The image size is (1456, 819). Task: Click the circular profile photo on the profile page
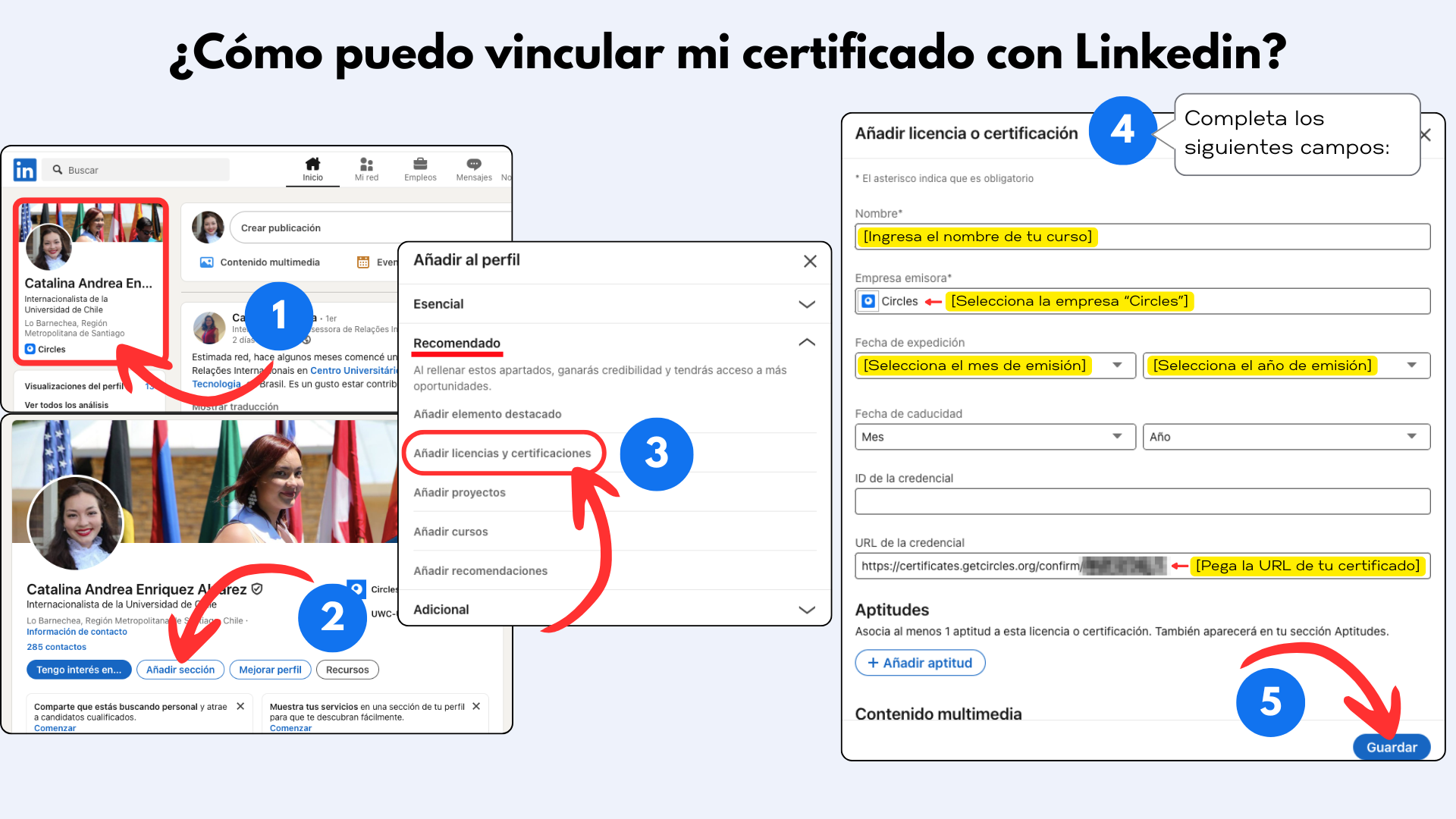click(75, 523)
